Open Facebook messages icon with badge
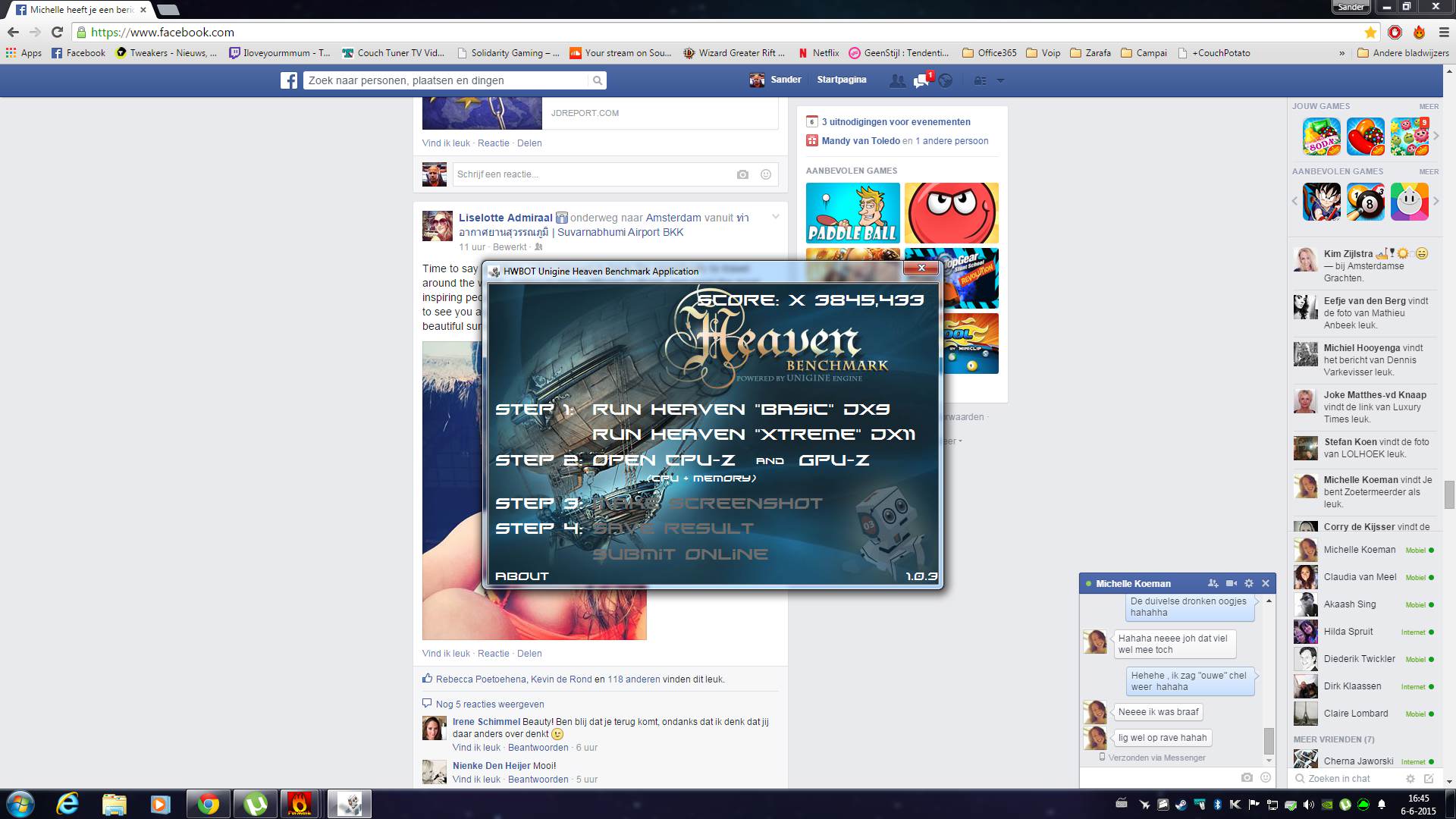Viewport: 1456px width, 819px height. 922,80
